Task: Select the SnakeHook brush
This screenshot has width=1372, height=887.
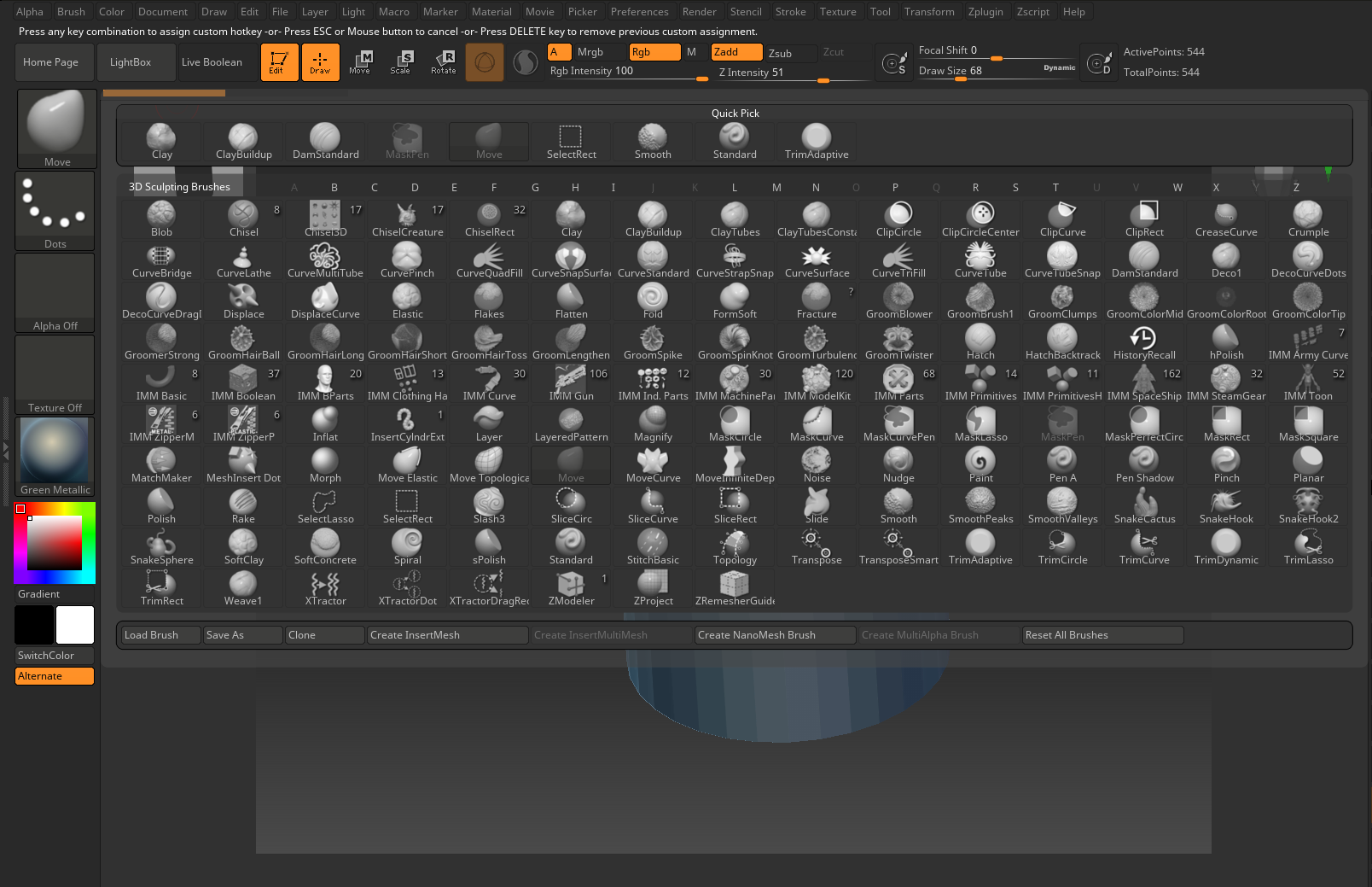Action: point(1226,506)
